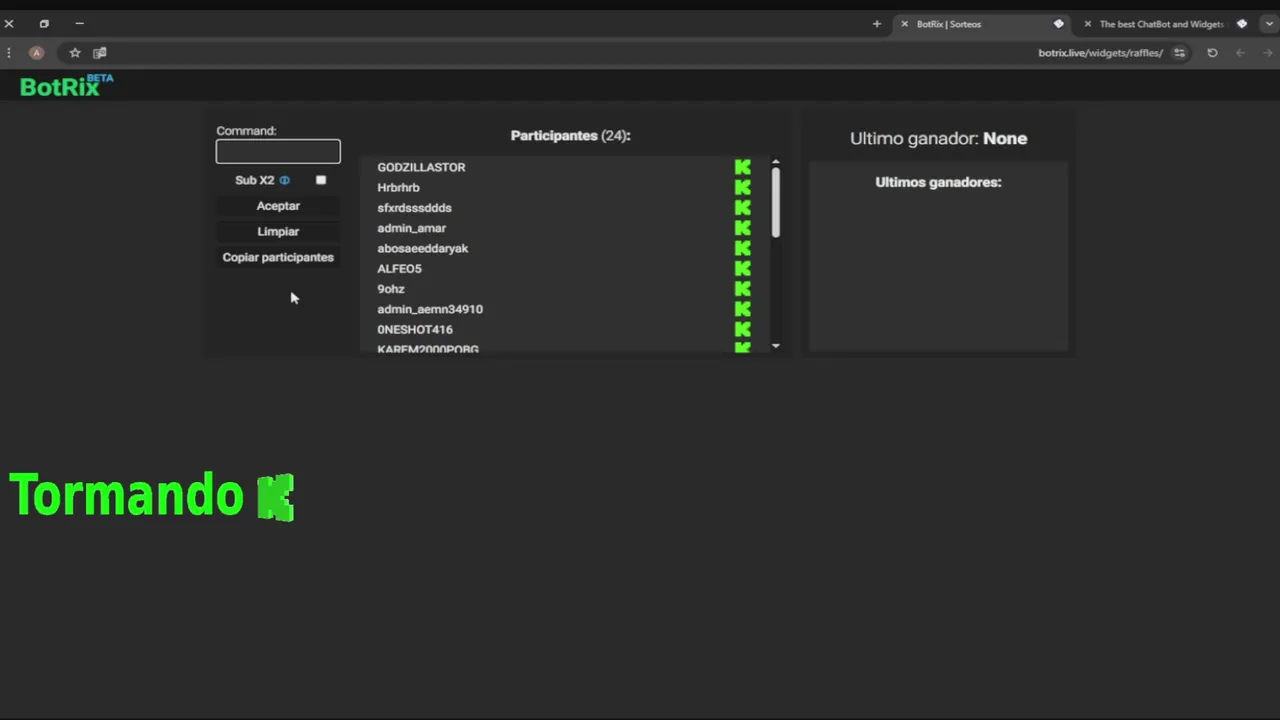
Task: Click Kick icon next to 9ohz
Action: pos(742,289)
